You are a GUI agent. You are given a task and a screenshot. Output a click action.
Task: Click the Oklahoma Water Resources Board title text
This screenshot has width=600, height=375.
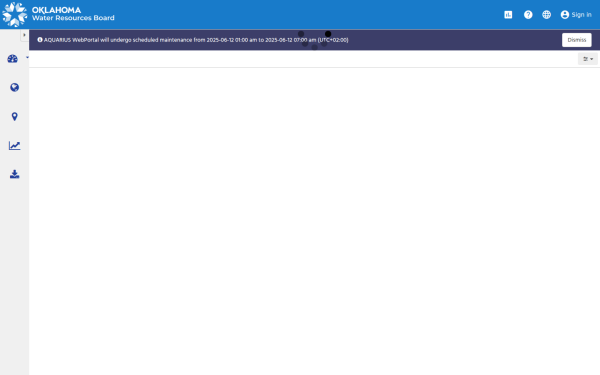tap(73, 14)
